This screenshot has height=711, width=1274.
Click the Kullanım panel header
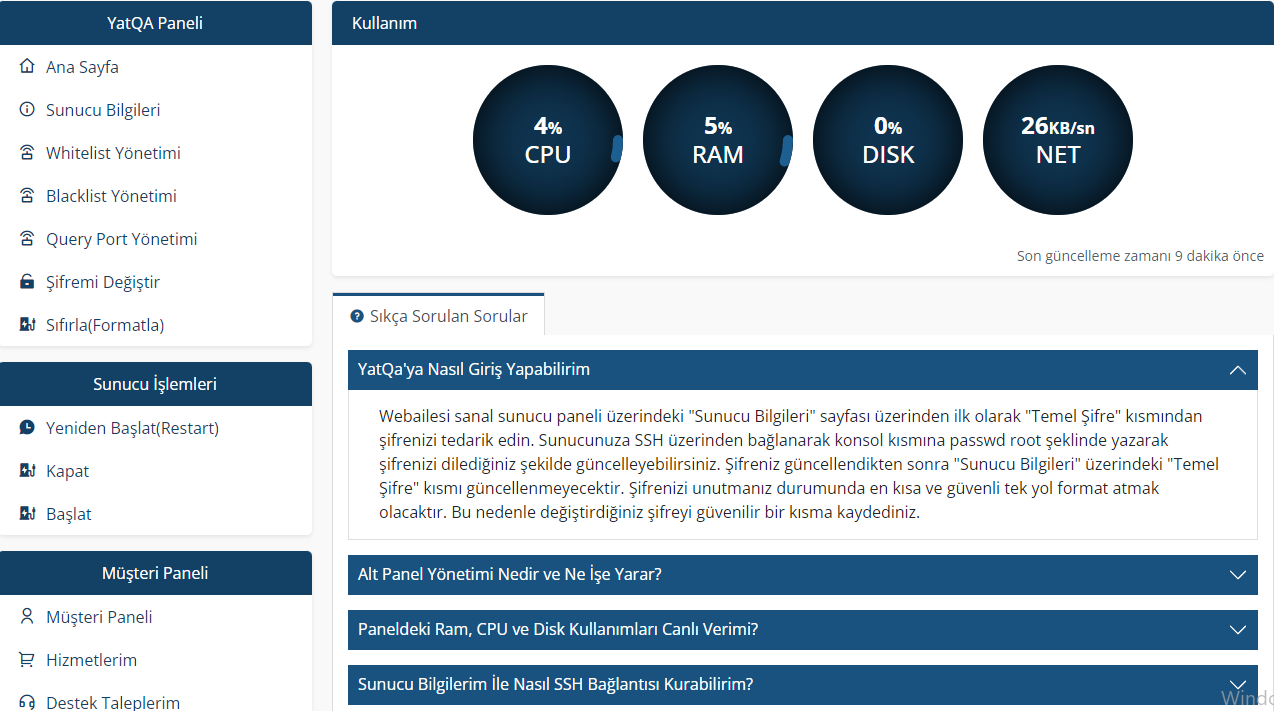click(803, 23)
